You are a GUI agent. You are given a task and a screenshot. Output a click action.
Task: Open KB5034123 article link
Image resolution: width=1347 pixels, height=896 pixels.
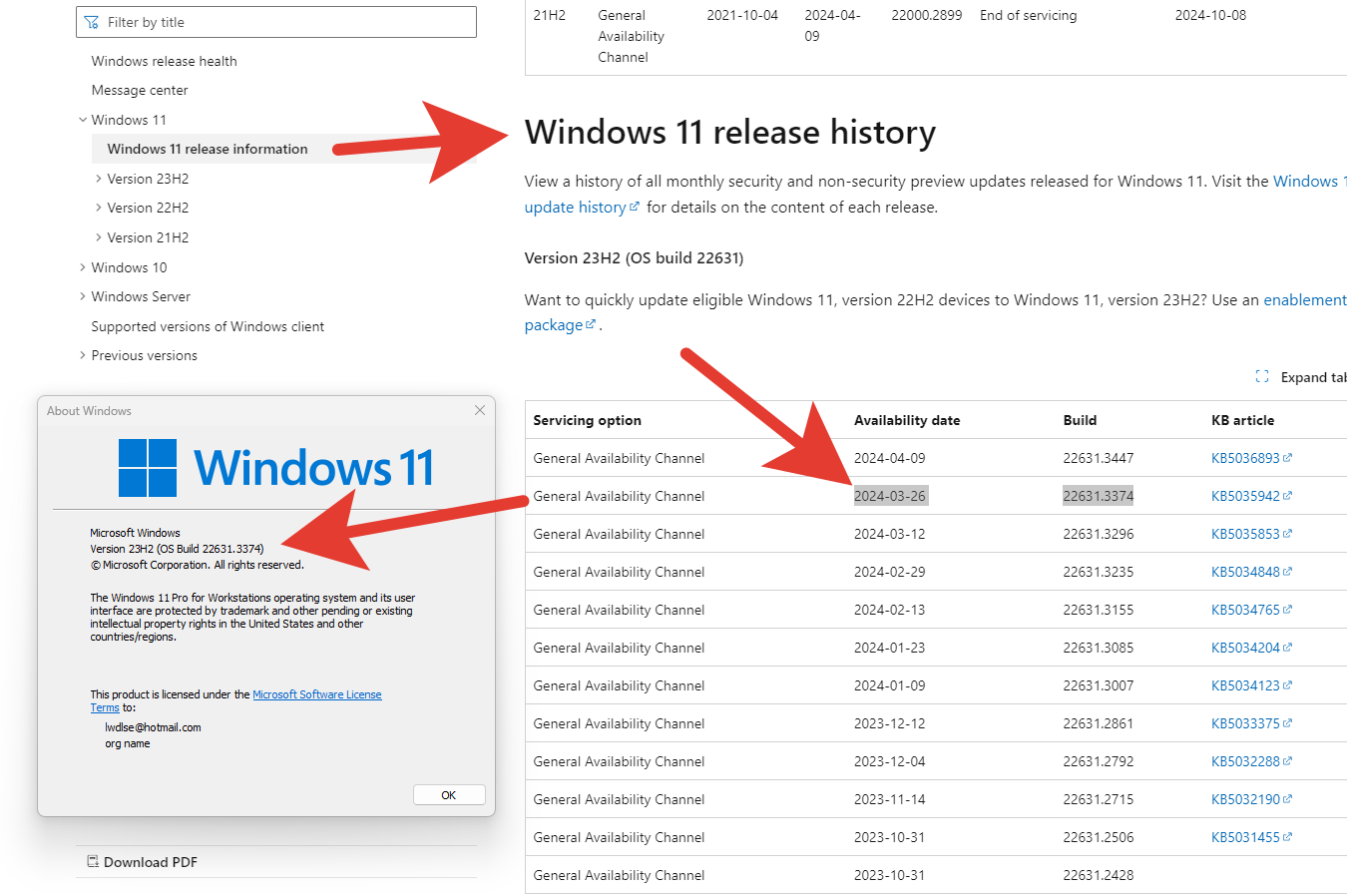1245,685
